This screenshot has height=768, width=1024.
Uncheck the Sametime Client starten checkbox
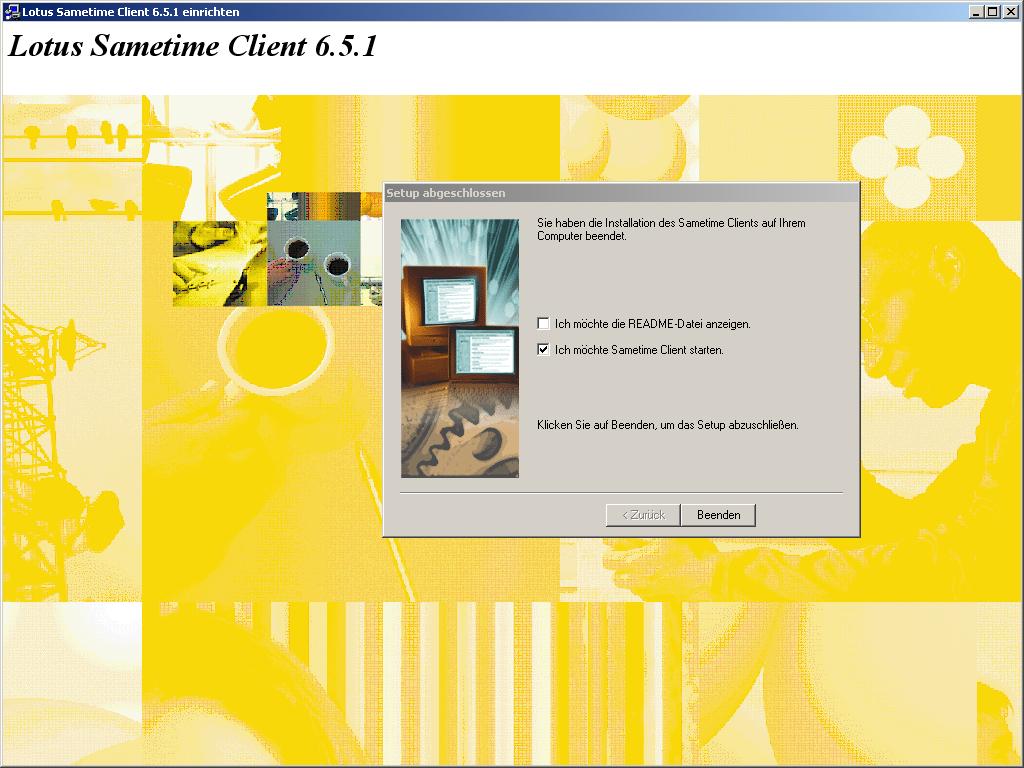click(x=543, y=350)
